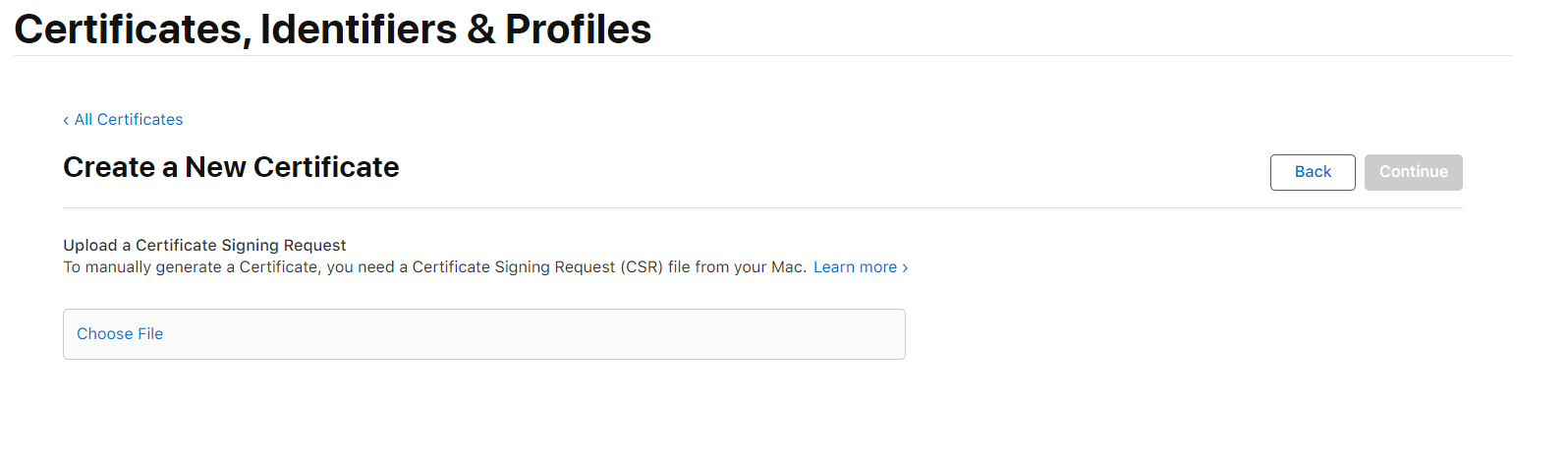Click the divider line below Create a New Certificate
This screenshot has height=464, width=1568.
[762, 207]
